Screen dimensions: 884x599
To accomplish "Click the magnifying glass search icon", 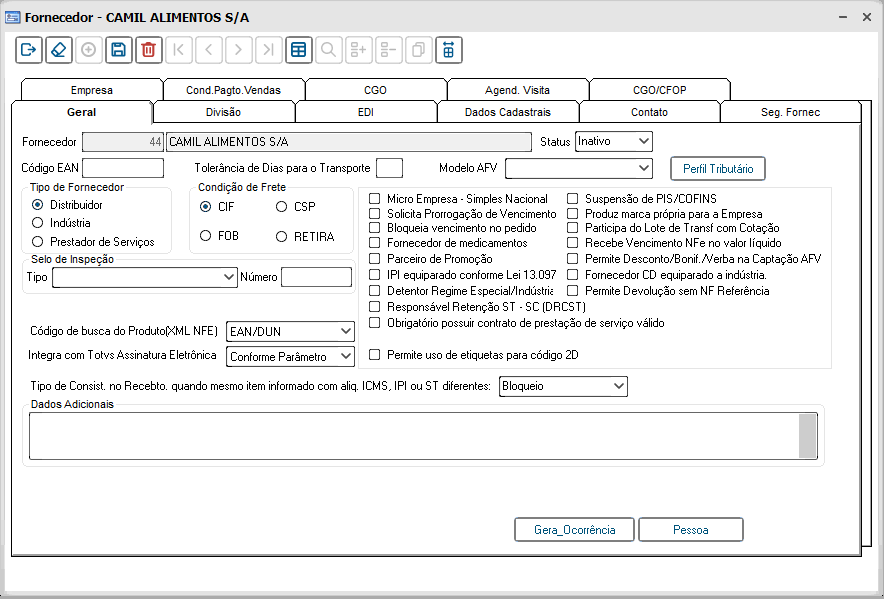I will [328, 50].
